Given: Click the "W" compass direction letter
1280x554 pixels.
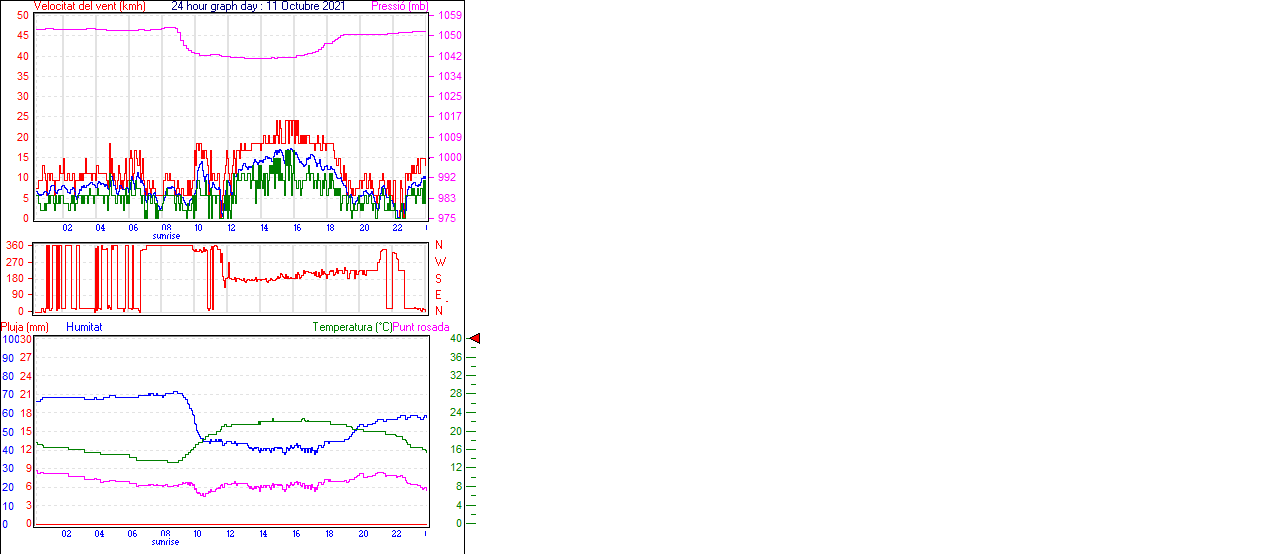Looking at the screenshot, I should coord(439,262).
